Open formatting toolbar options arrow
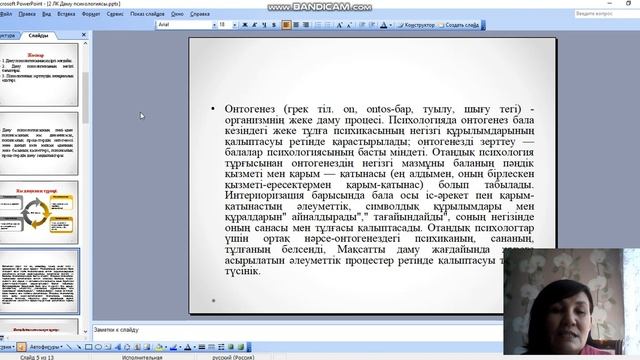Screen dimensions: 640x360 (x=483, y=25)
